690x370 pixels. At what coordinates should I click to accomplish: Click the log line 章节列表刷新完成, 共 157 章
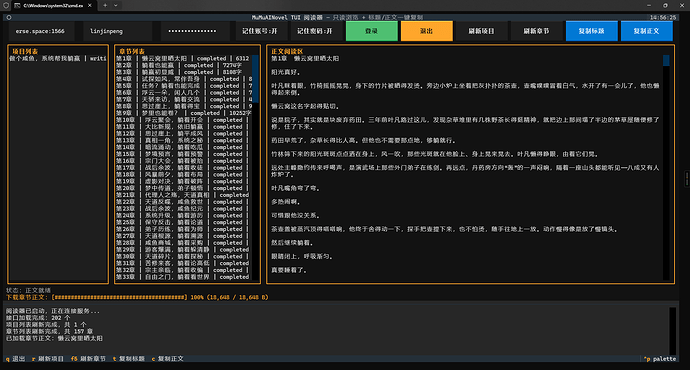[49, 331]
